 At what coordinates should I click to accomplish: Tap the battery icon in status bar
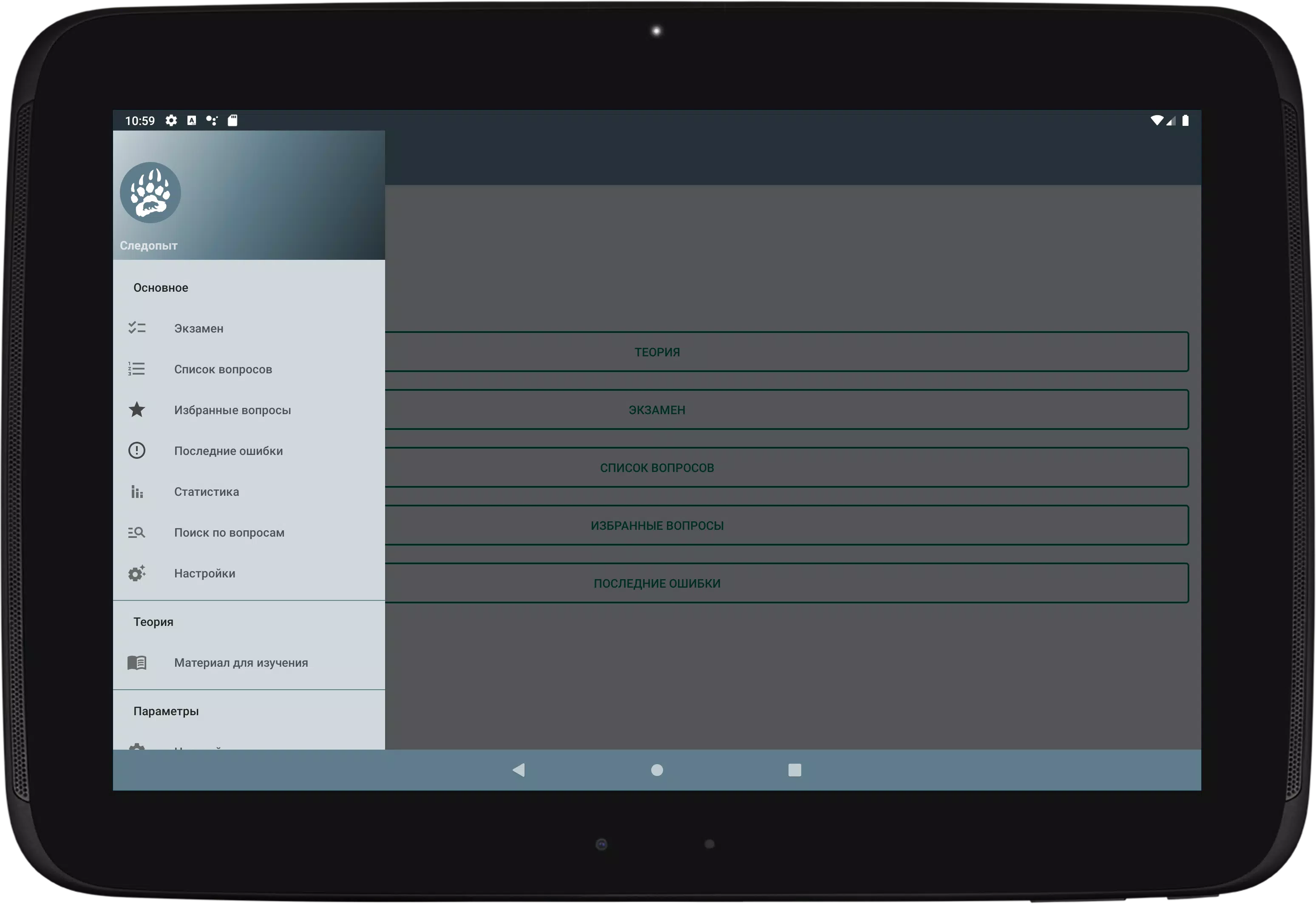click(1185, 120)
